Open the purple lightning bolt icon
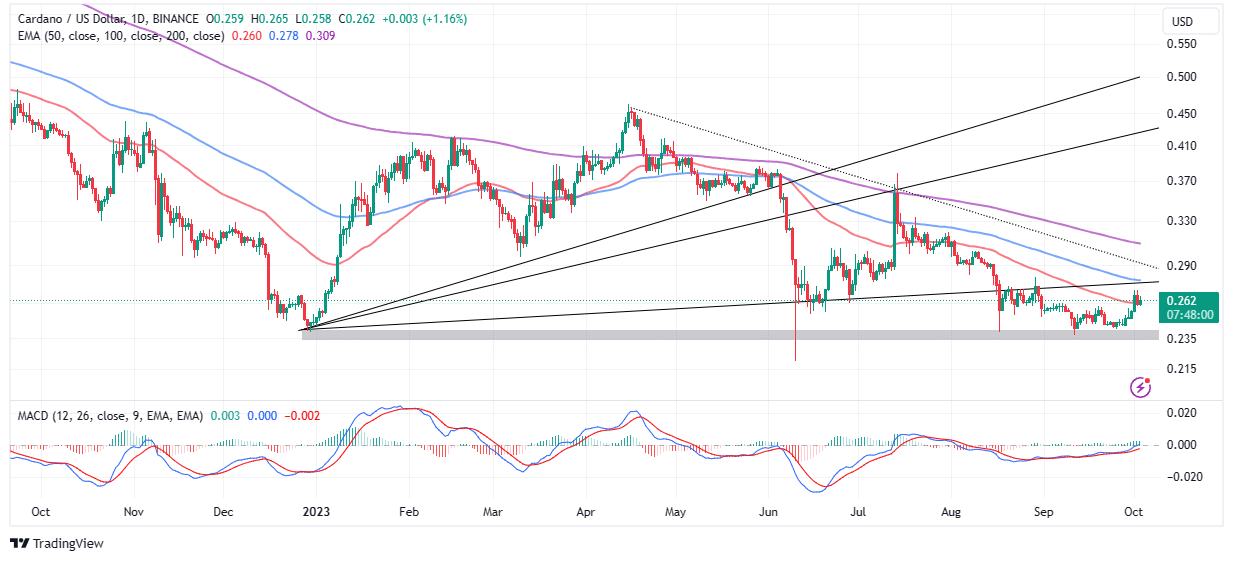The image size is (1233, 561). [x=1139, y=387]
